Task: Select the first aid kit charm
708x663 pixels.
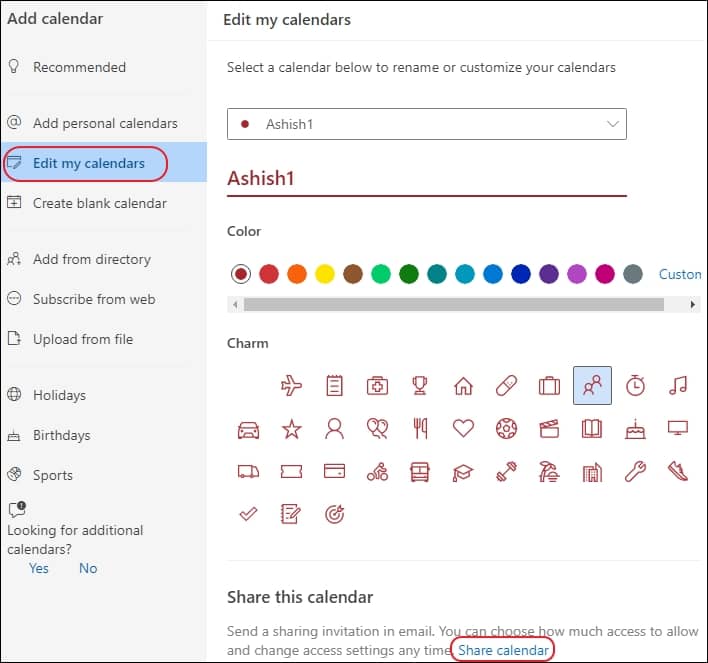Action: [377, 386]
